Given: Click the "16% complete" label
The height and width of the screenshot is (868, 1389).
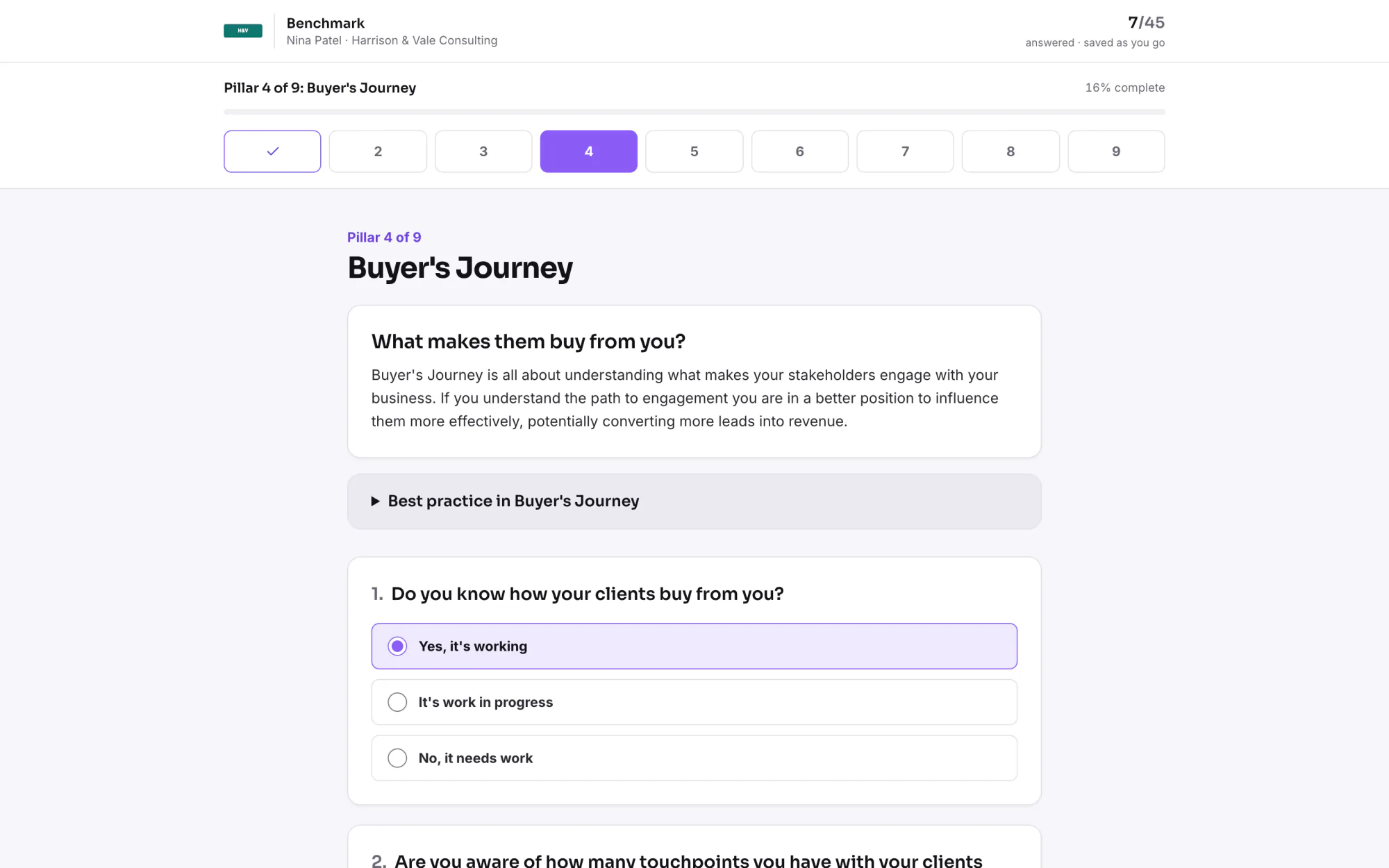Looking at the screenshot, I should 1125,87.
